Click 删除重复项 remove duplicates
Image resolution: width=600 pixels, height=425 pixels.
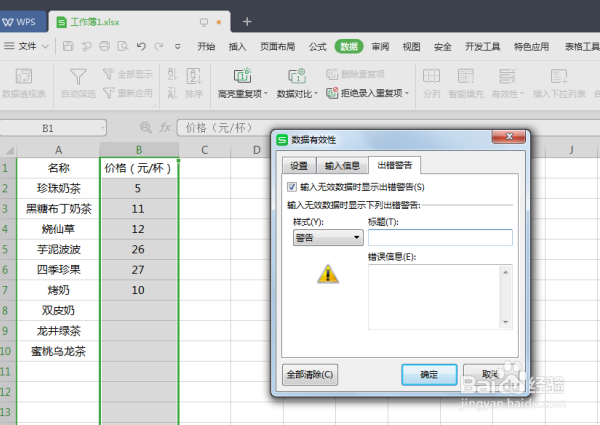pyautogui.click(x=355, y=74)
